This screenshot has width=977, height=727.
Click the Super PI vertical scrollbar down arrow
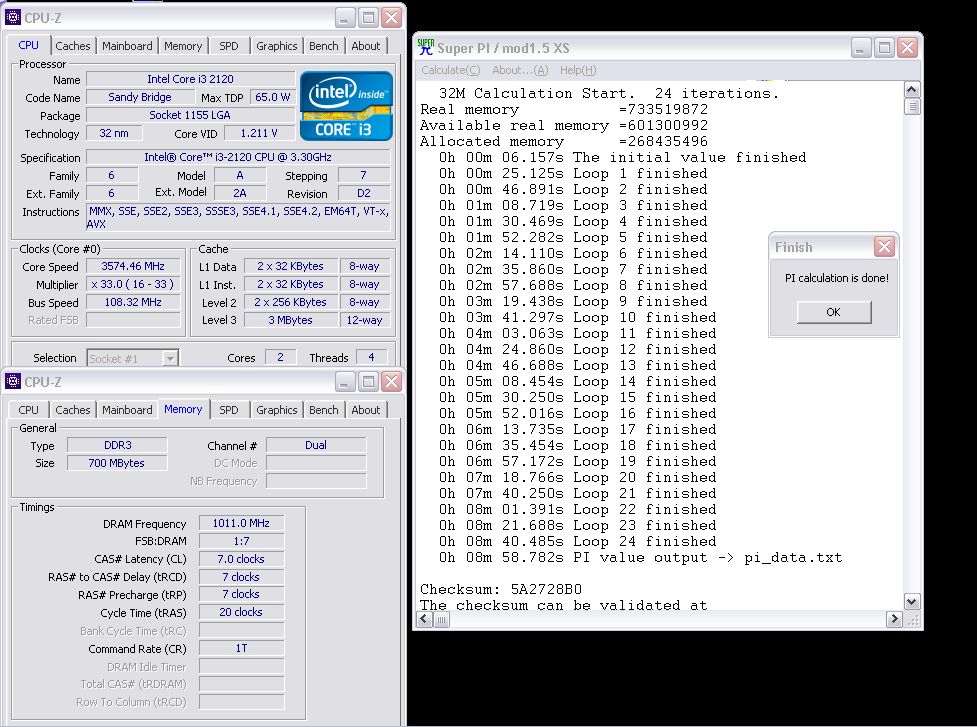click(x=912, y=602)
